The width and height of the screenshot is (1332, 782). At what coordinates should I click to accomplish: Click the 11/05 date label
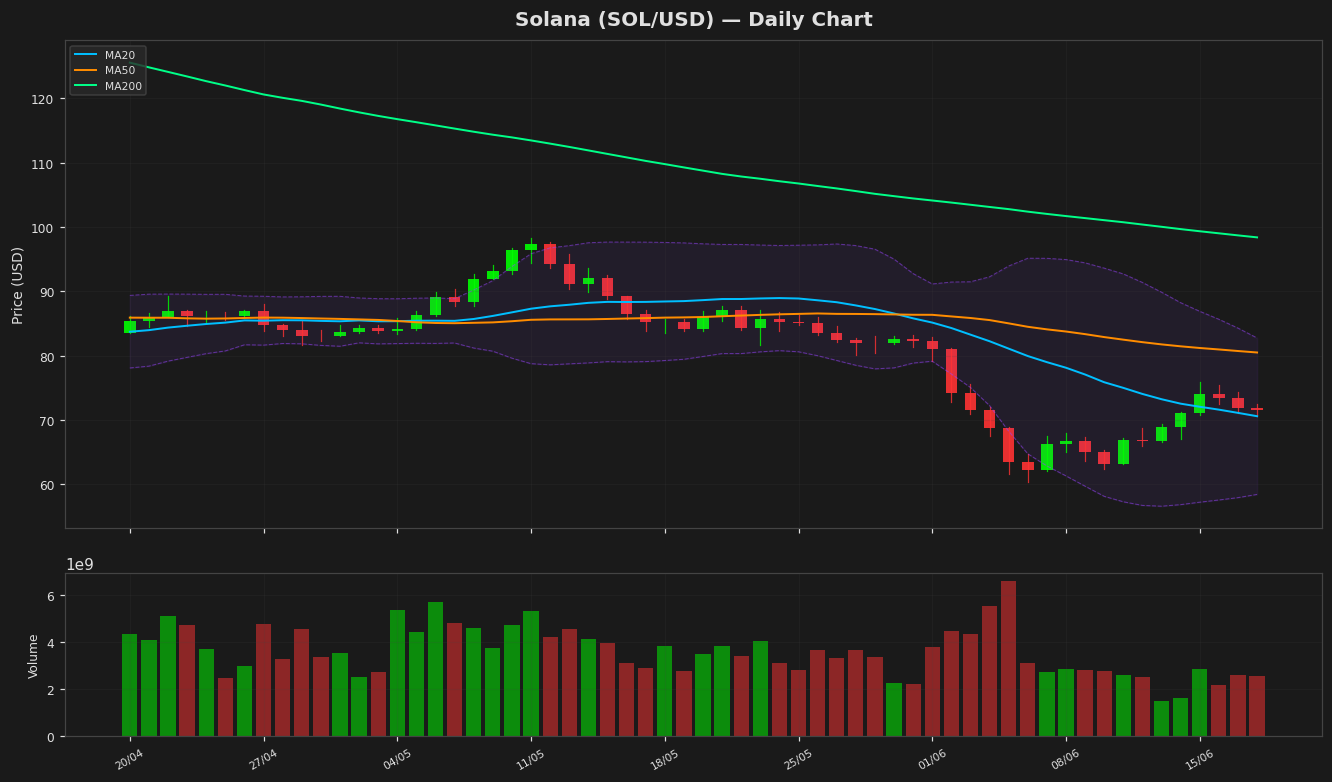pos(530,760)
